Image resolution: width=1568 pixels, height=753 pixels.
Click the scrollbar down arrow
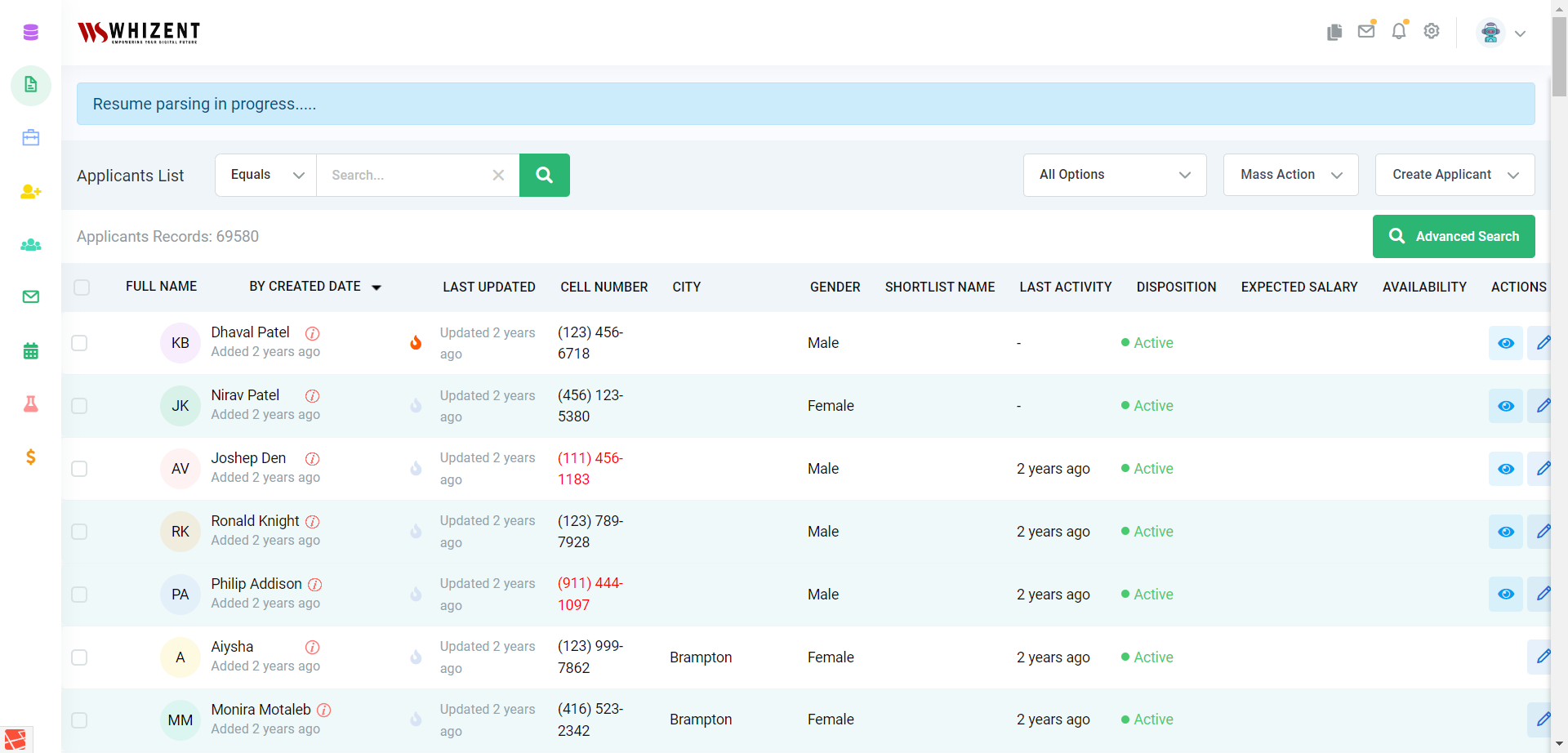tap(1559, 745)
